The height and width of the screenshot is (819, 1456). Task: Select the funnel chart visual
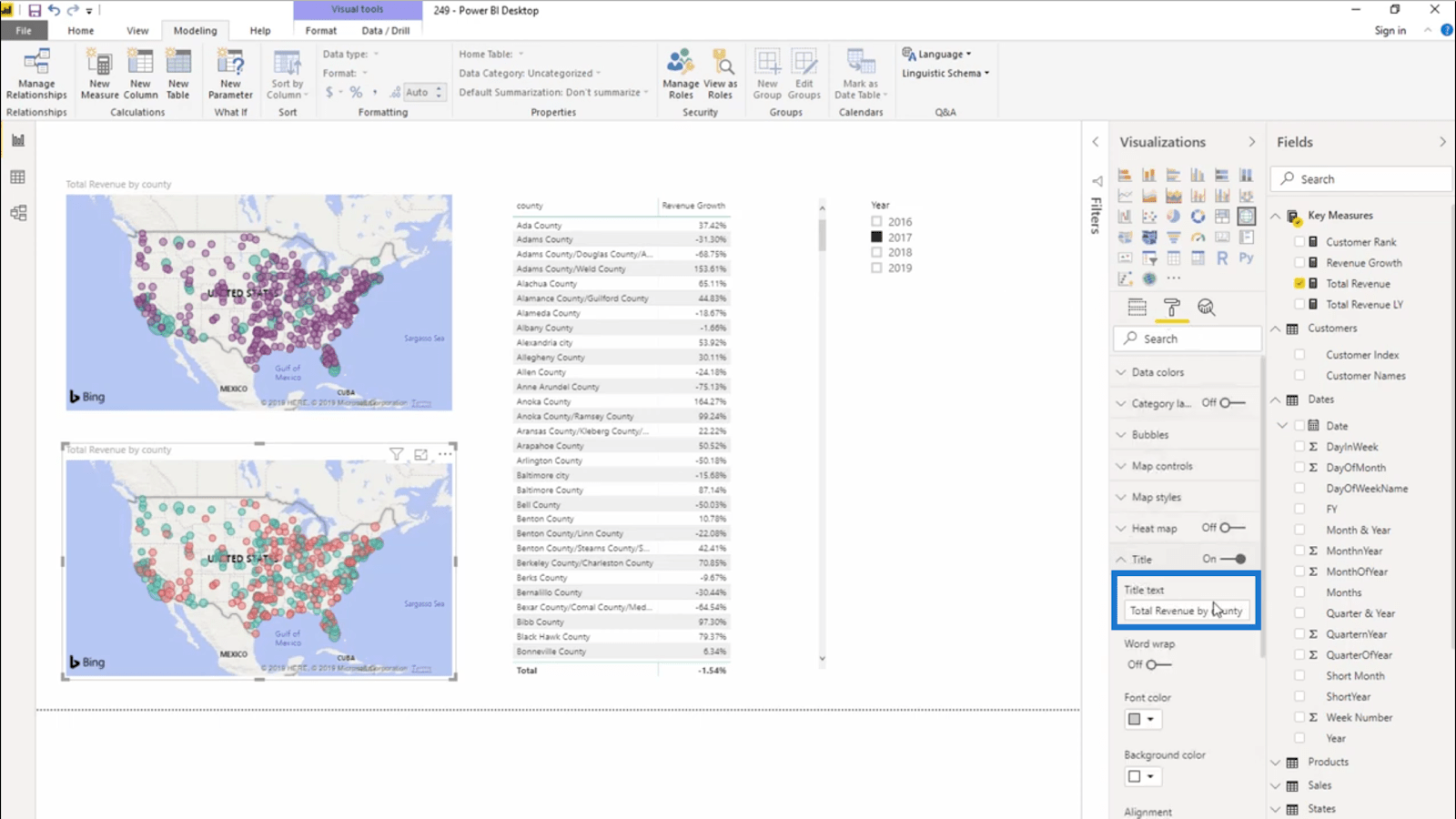(1173, 238)
